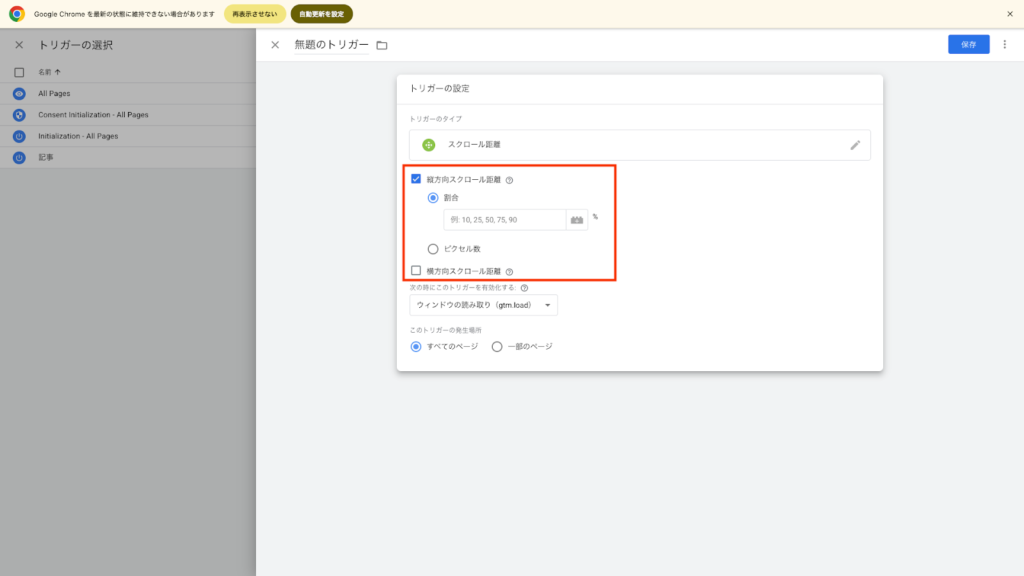Click the green スクロール距離 trigger type icon

tap(429, 145)
